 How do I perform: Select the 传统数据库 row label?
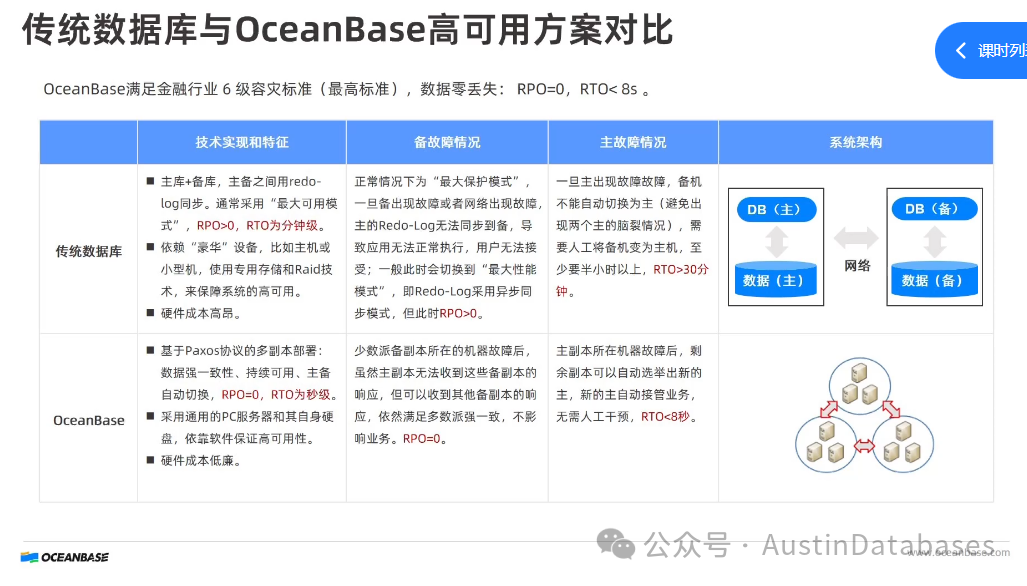point(88,251)
